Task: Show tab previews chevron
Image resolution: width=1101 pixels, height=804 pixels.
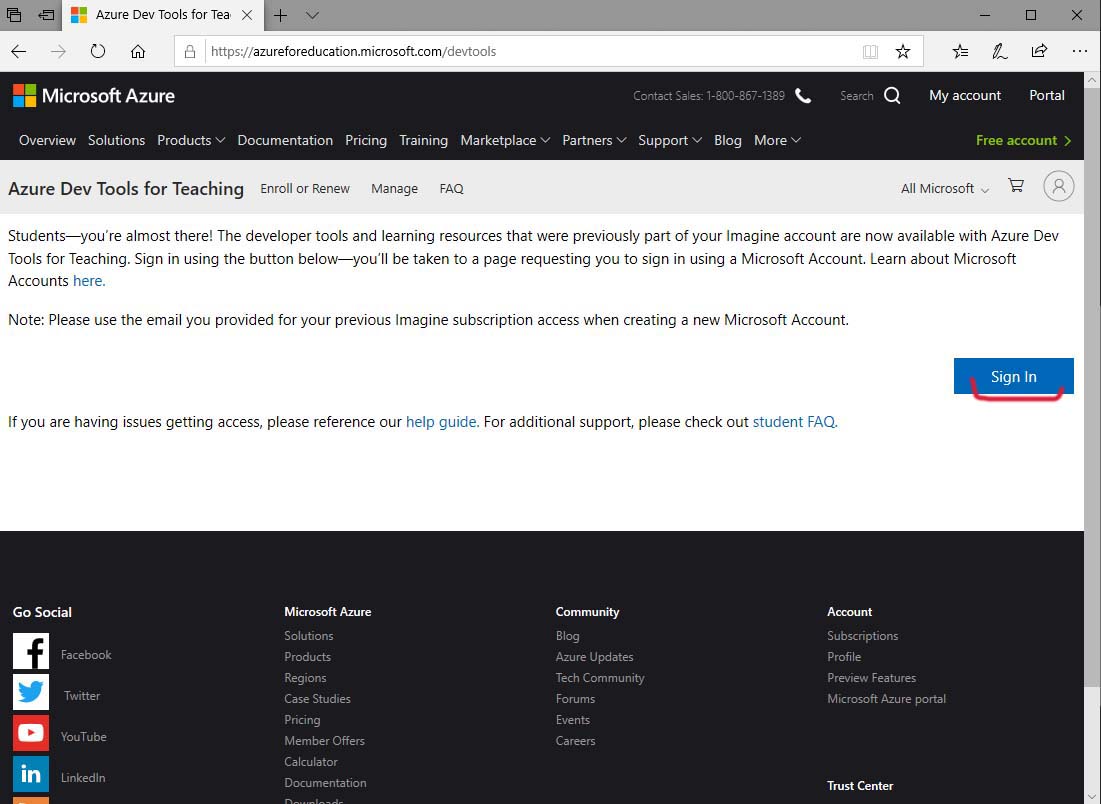Action: click(312, 15)
